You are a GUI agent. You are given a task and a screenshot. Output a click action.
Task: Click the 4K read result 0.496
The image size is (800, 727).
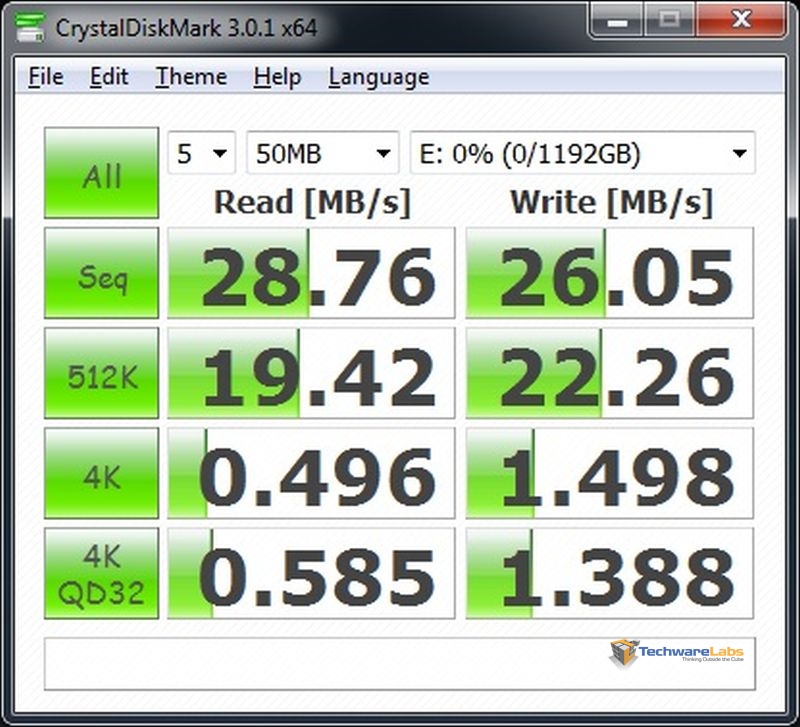[311, 473]
